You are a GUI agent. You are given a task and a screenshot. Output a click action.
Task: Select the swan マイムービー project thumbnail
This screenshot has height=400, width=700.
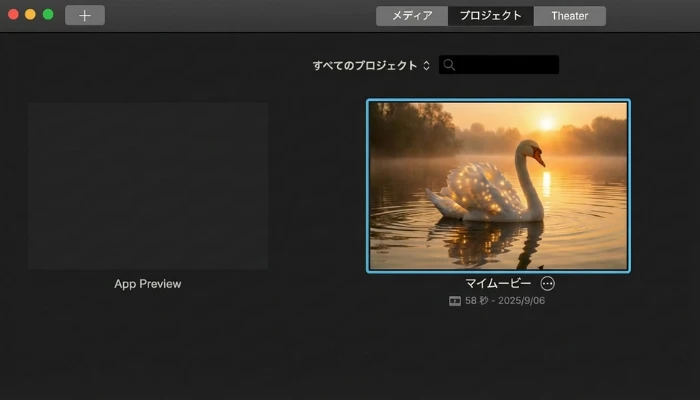(498, 185)
